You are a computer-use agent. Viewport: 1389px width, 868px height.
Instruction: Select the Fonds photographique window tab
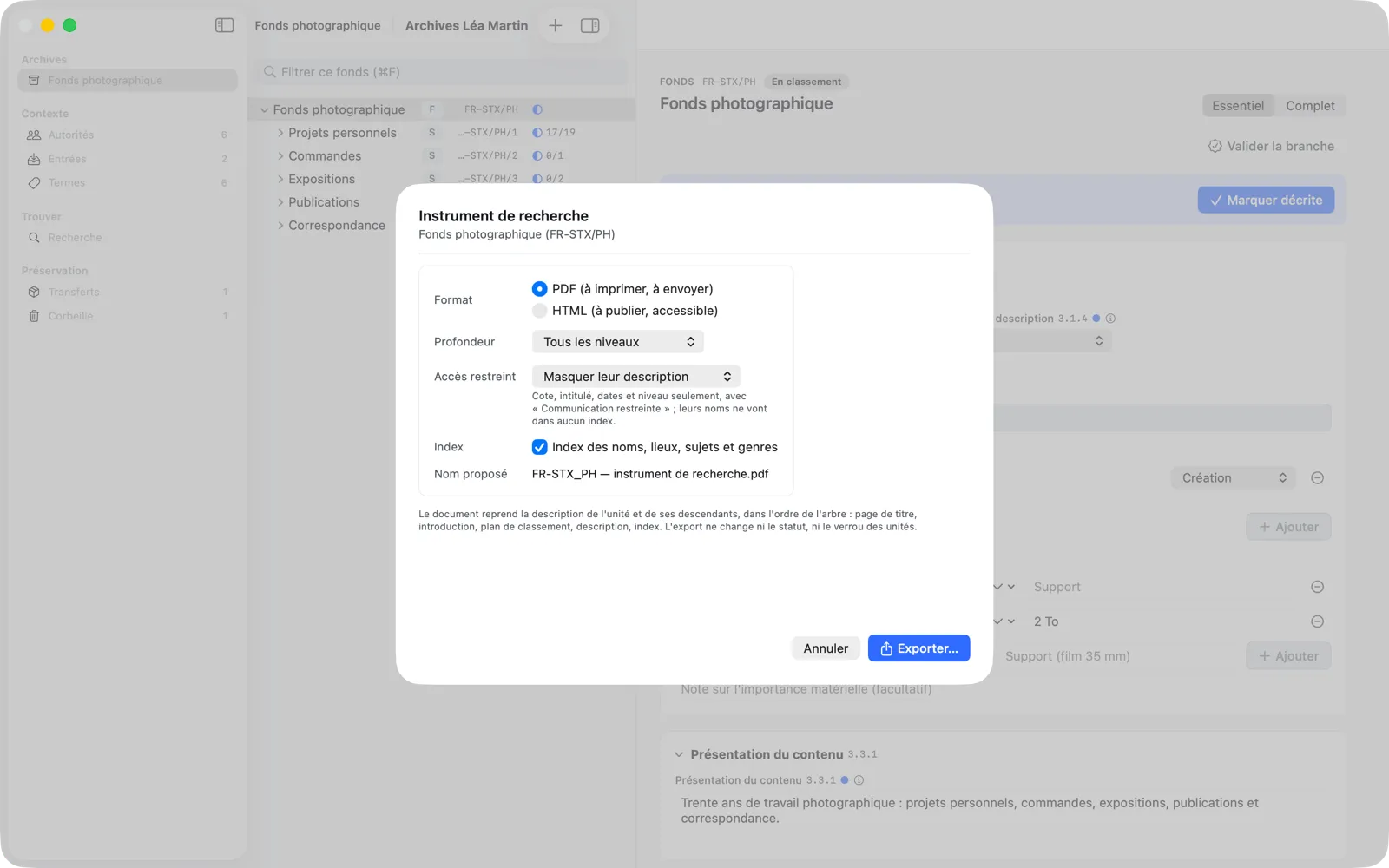pos(318,25)
